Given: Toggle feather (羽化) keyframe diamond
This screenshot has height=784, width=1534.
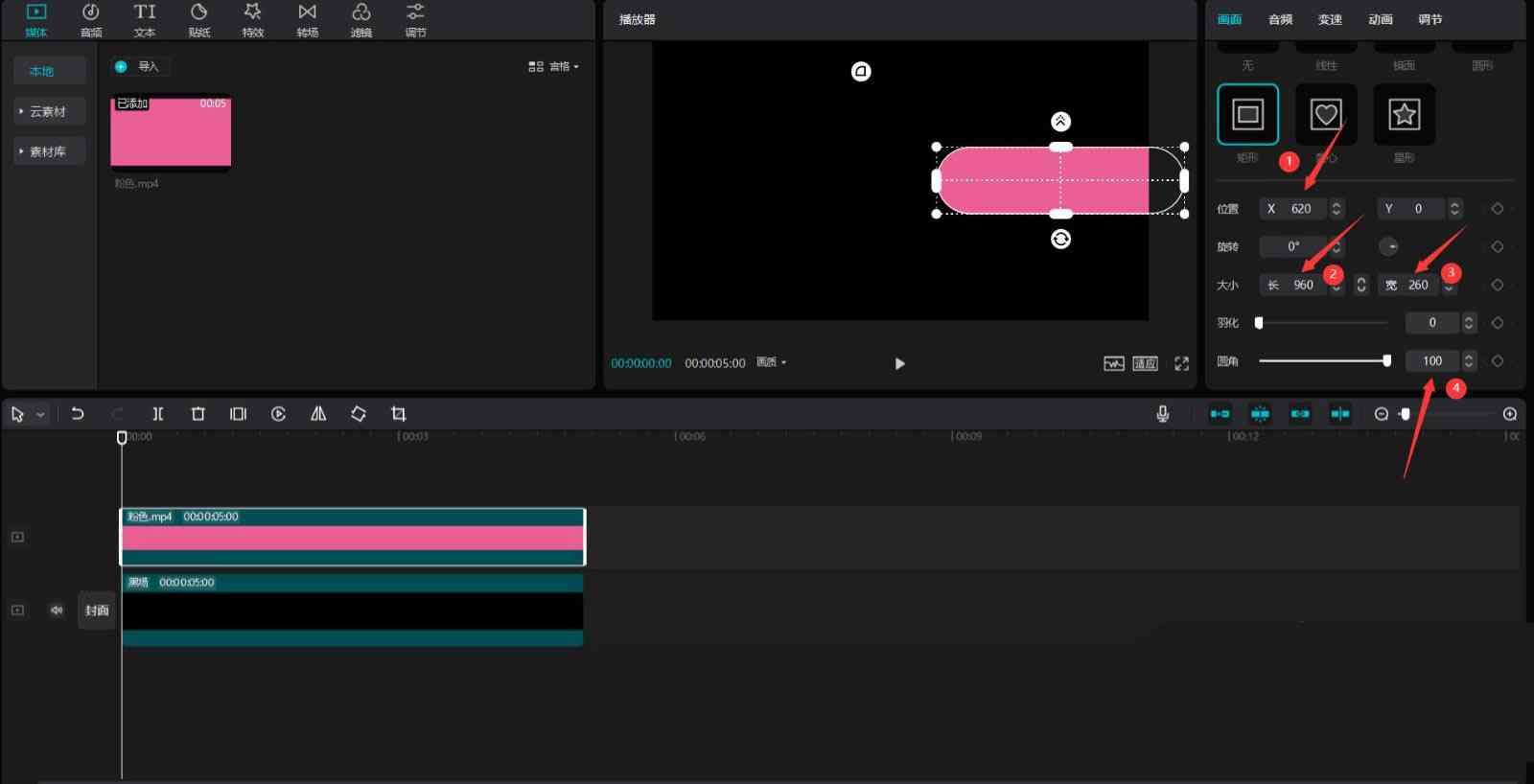Looking at the screenshot, I should pyautogui.click(x=1498, y=323).
